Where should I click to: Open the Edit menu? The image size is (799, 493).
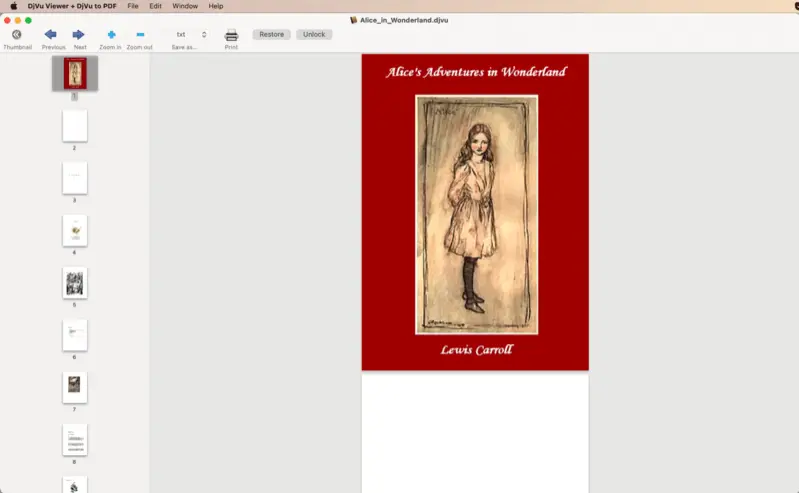click(155, 6)
